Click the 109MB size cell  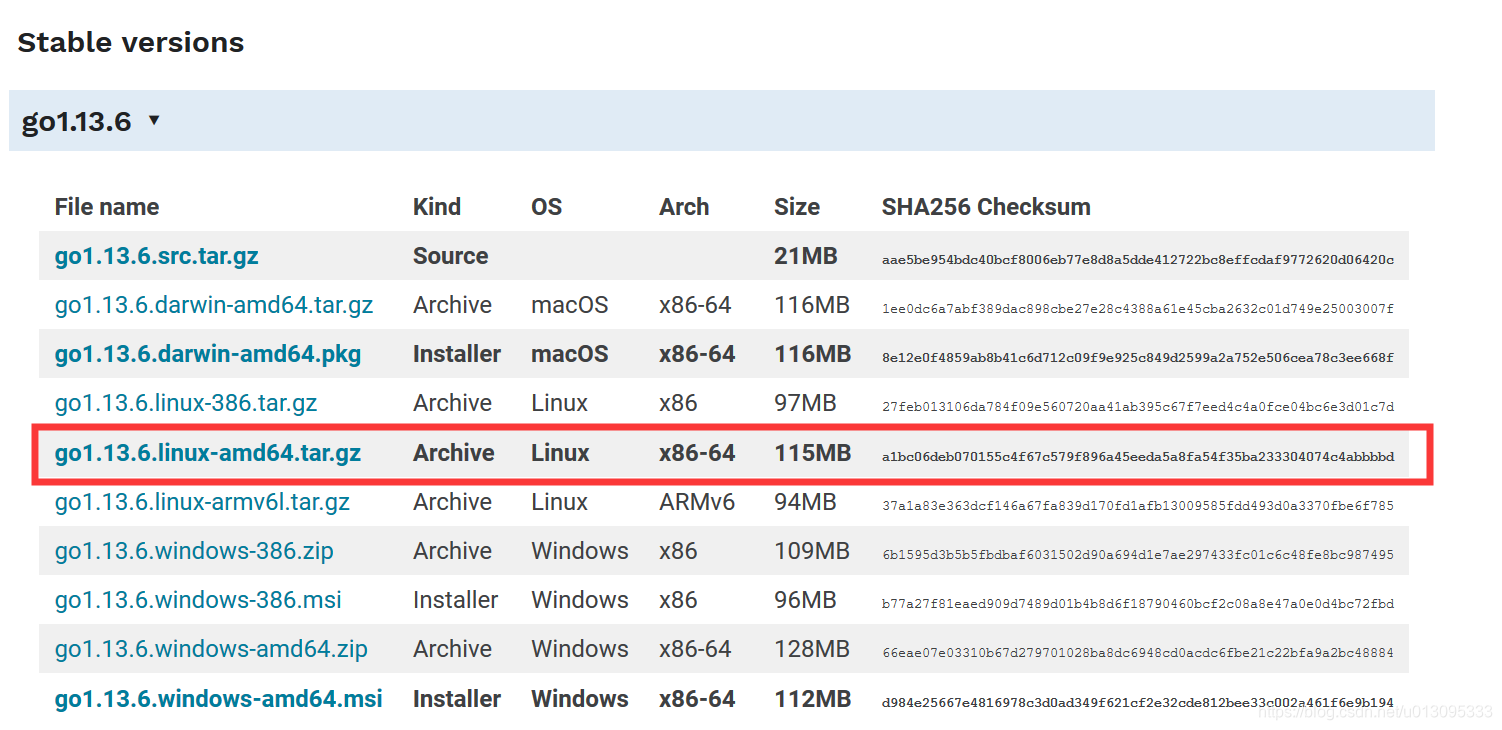point(812,551)
